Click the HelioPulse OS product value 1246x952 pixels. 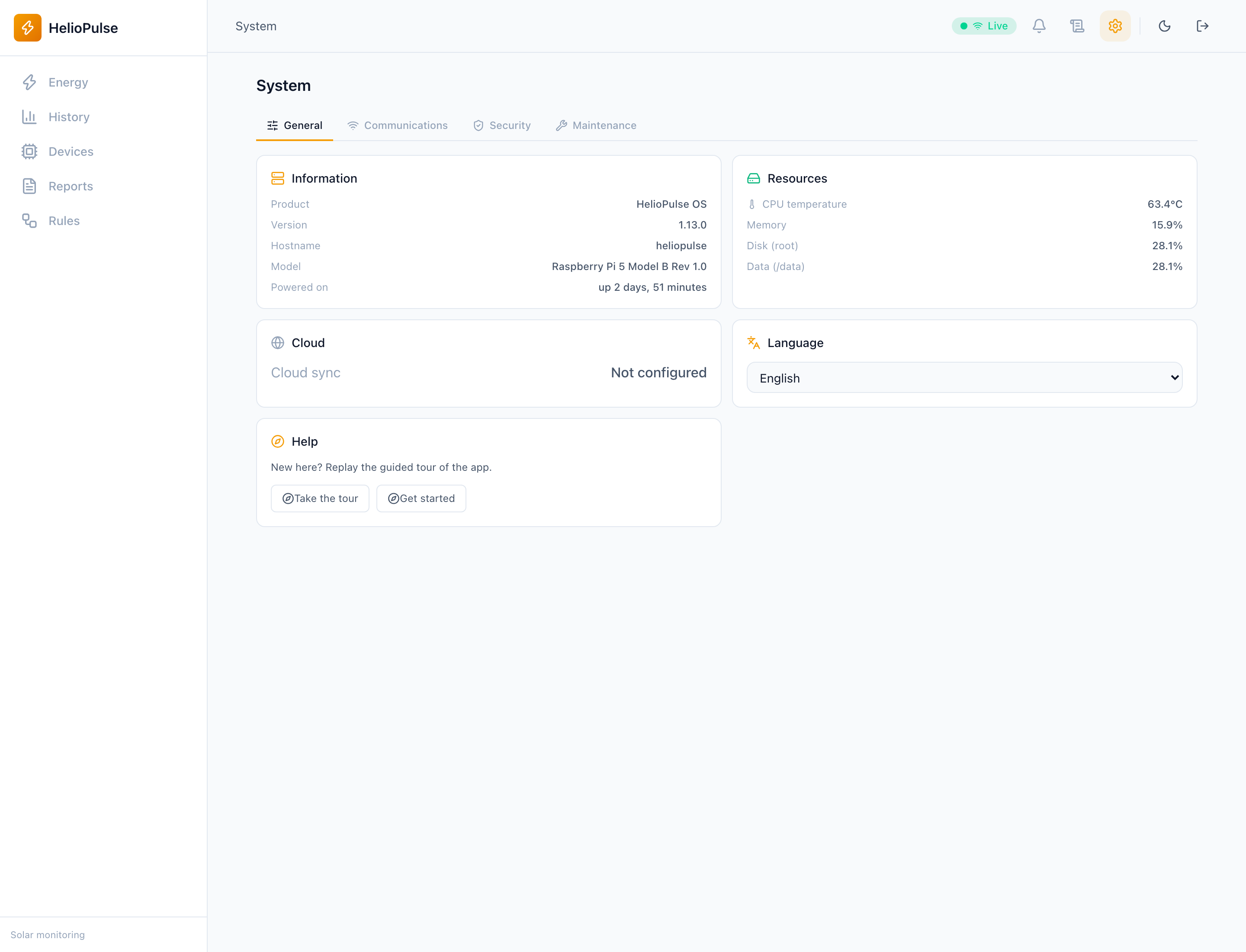(671, 204)
